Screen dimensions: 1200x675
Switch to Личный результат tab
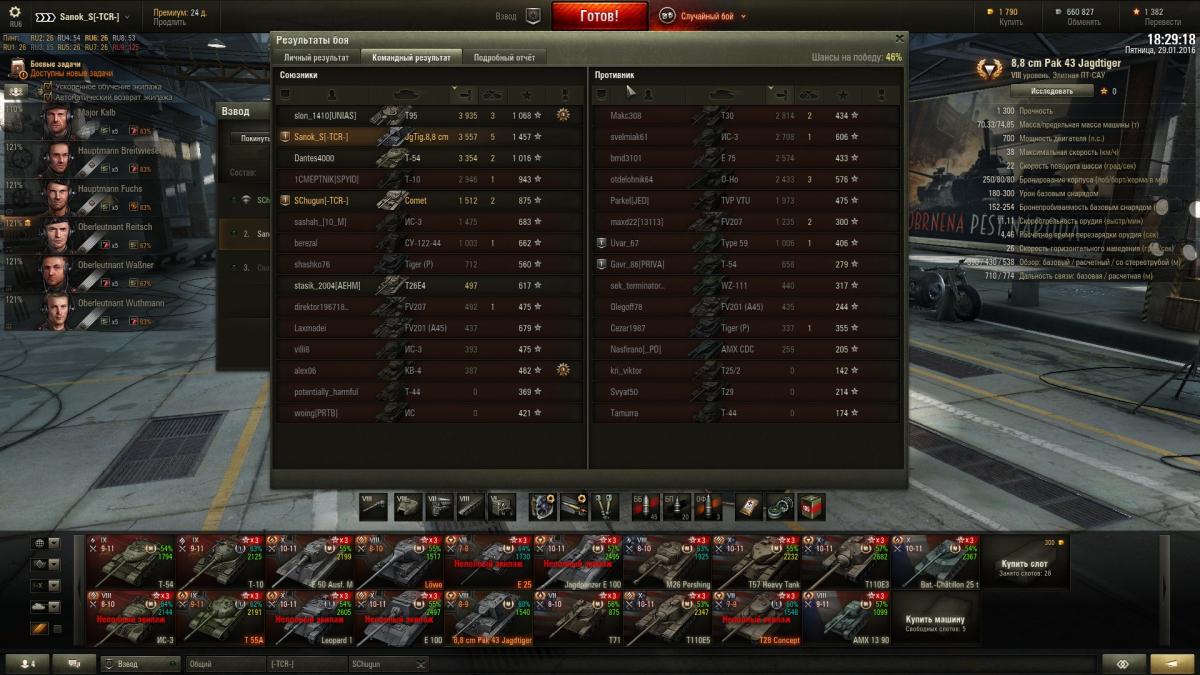(x=316, y=57)
